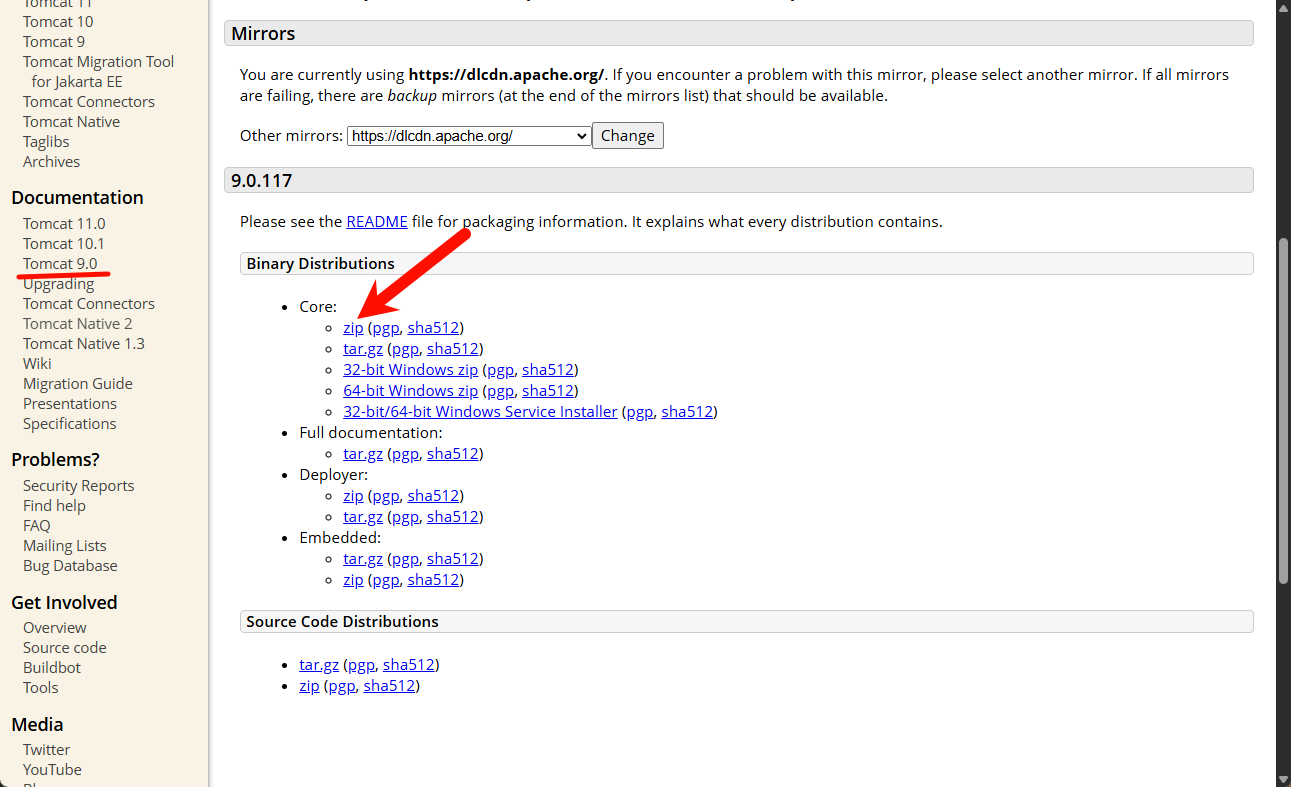This screenshot has width=1291, height=787.
Task: Open Tomcat Connectors under Documentation section
Action: [89, 304]
